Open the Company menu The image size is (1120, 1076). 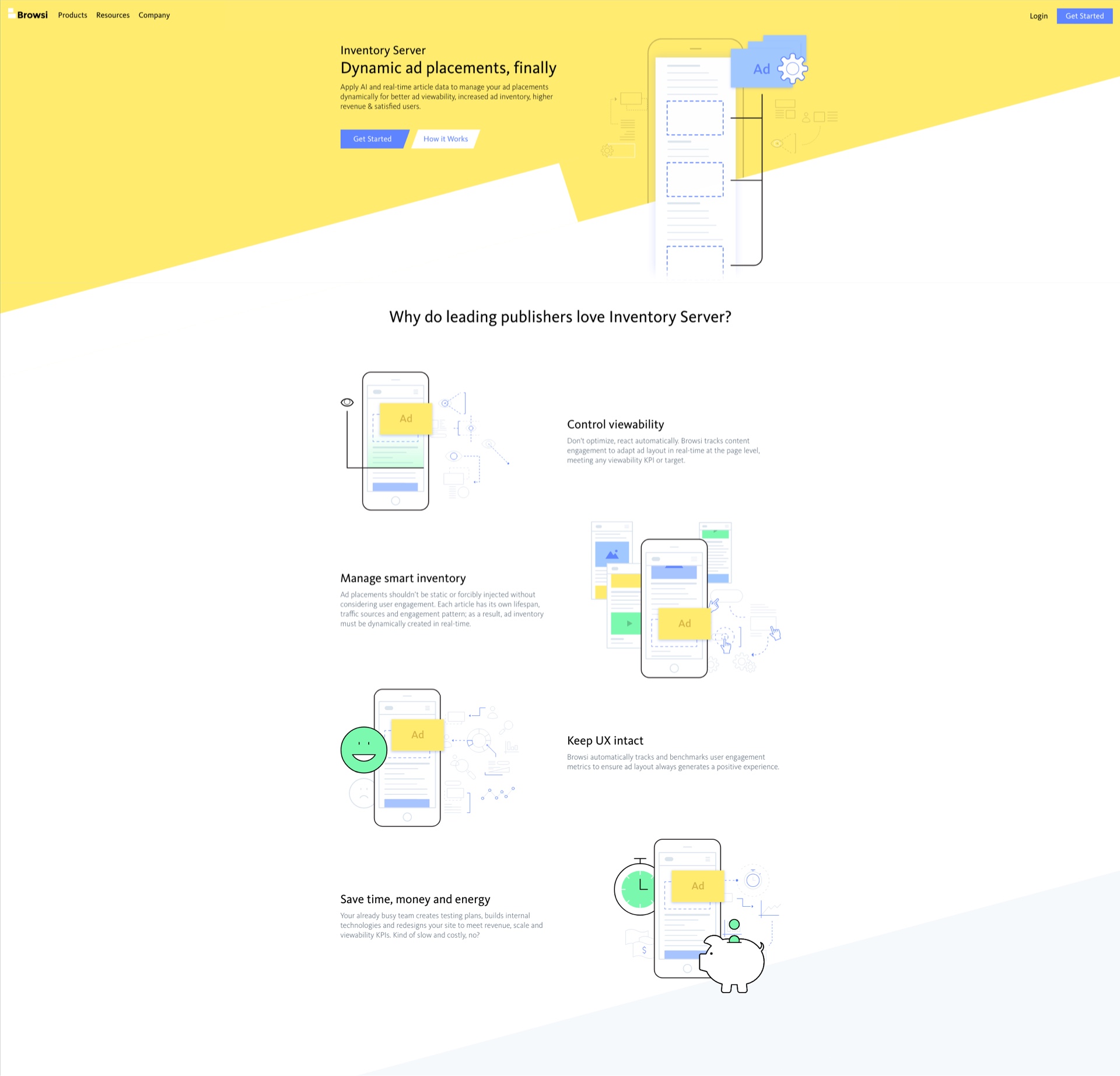154,15
